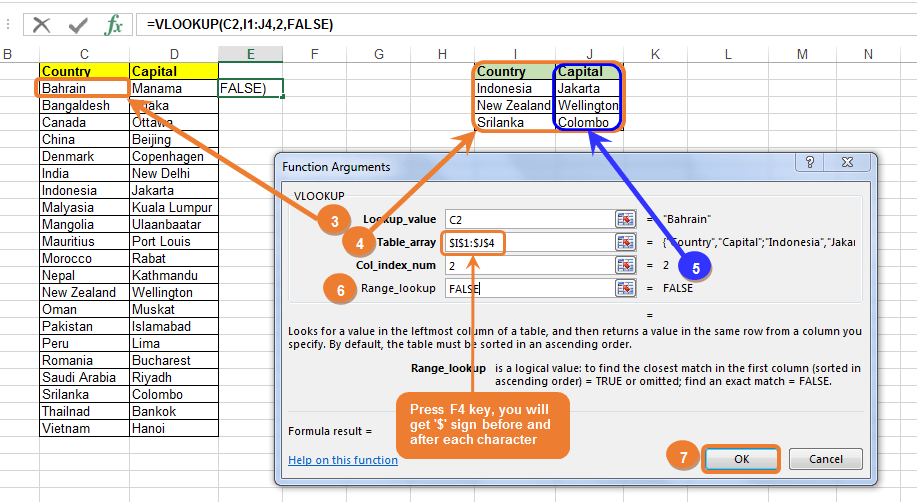917x502 pixels.
Task: Select the Oman cell
Action: pos(84,309)
